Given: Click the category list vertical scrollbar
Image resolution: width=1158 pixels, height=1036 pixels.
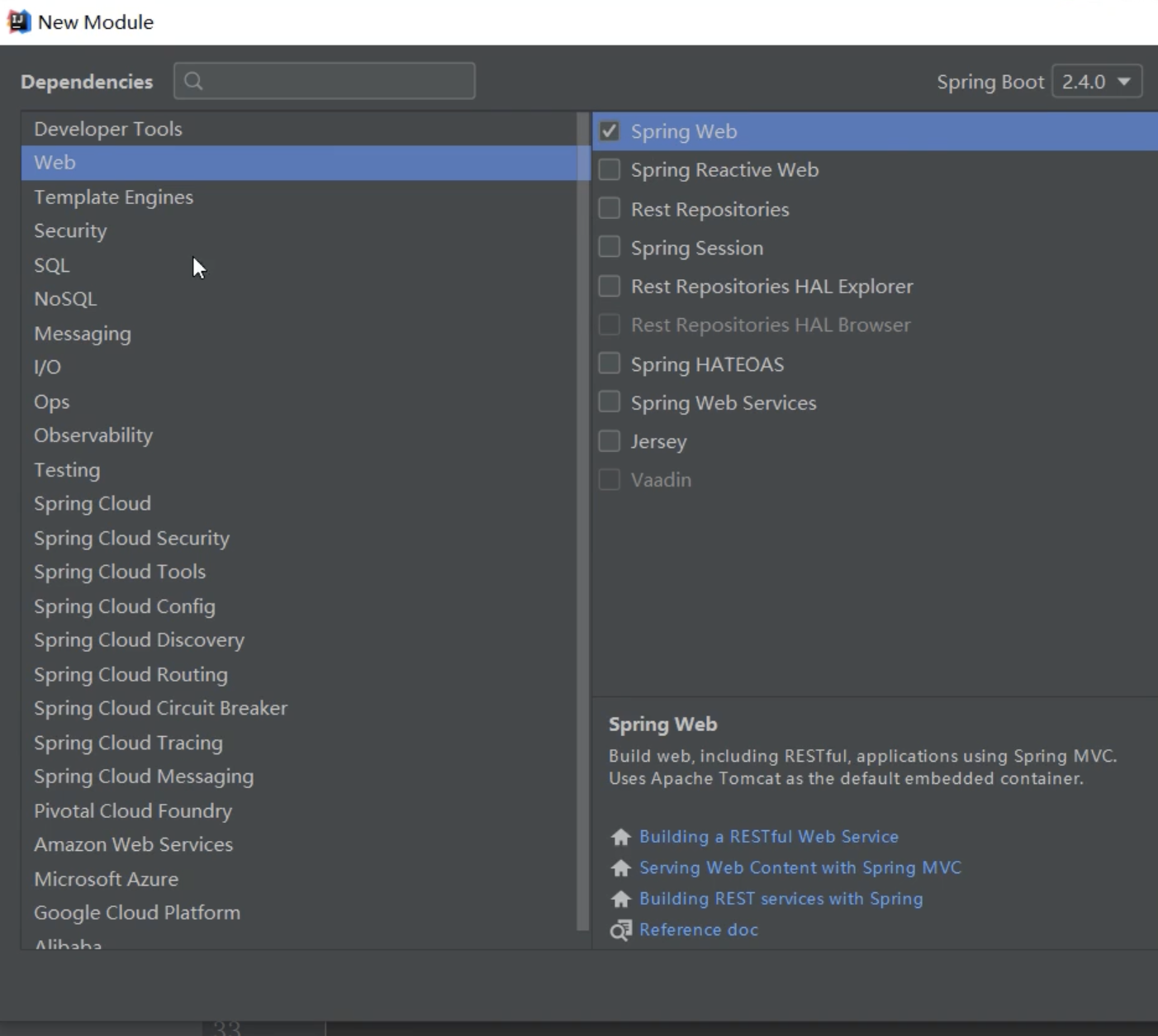Looking at the screenshot, I should (x=583, y=522).
